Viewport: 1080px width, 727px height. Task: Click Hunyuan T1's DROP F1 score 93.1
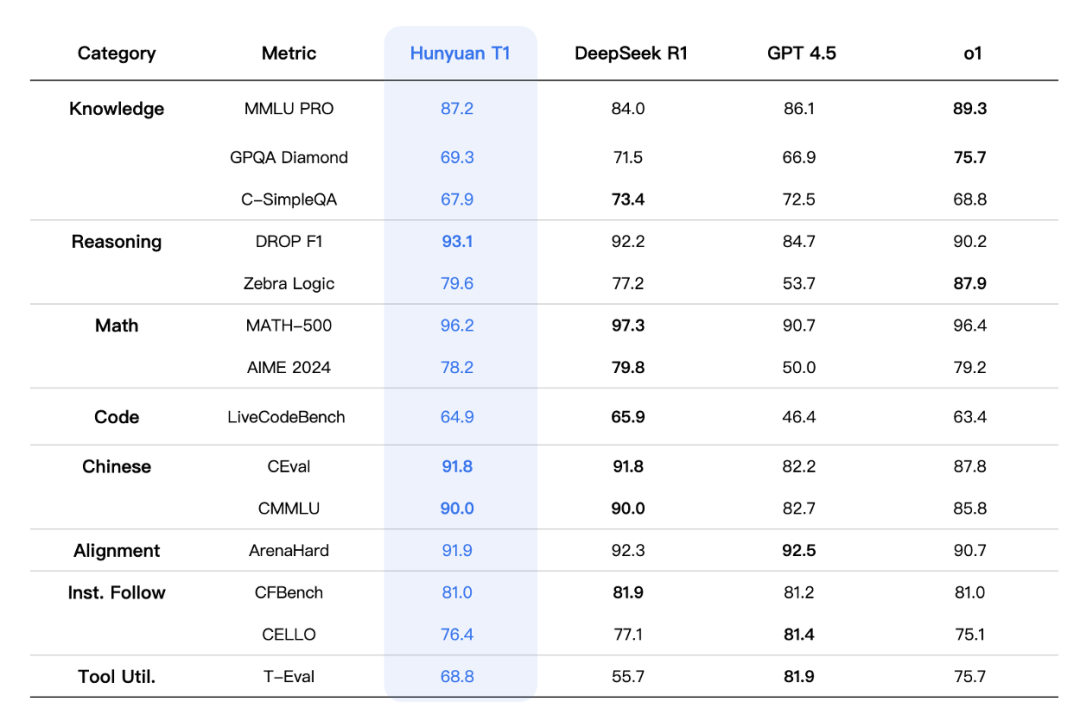tap(457, 241)
